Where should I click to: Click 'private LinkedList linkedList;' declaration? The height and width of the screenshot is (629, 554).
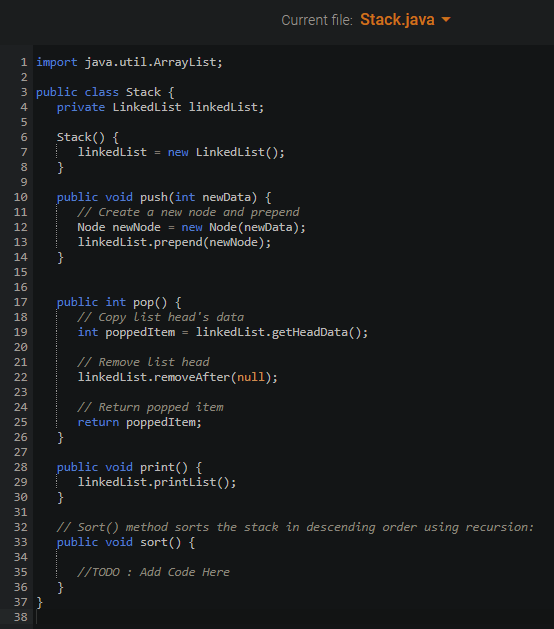pos(160,107)
